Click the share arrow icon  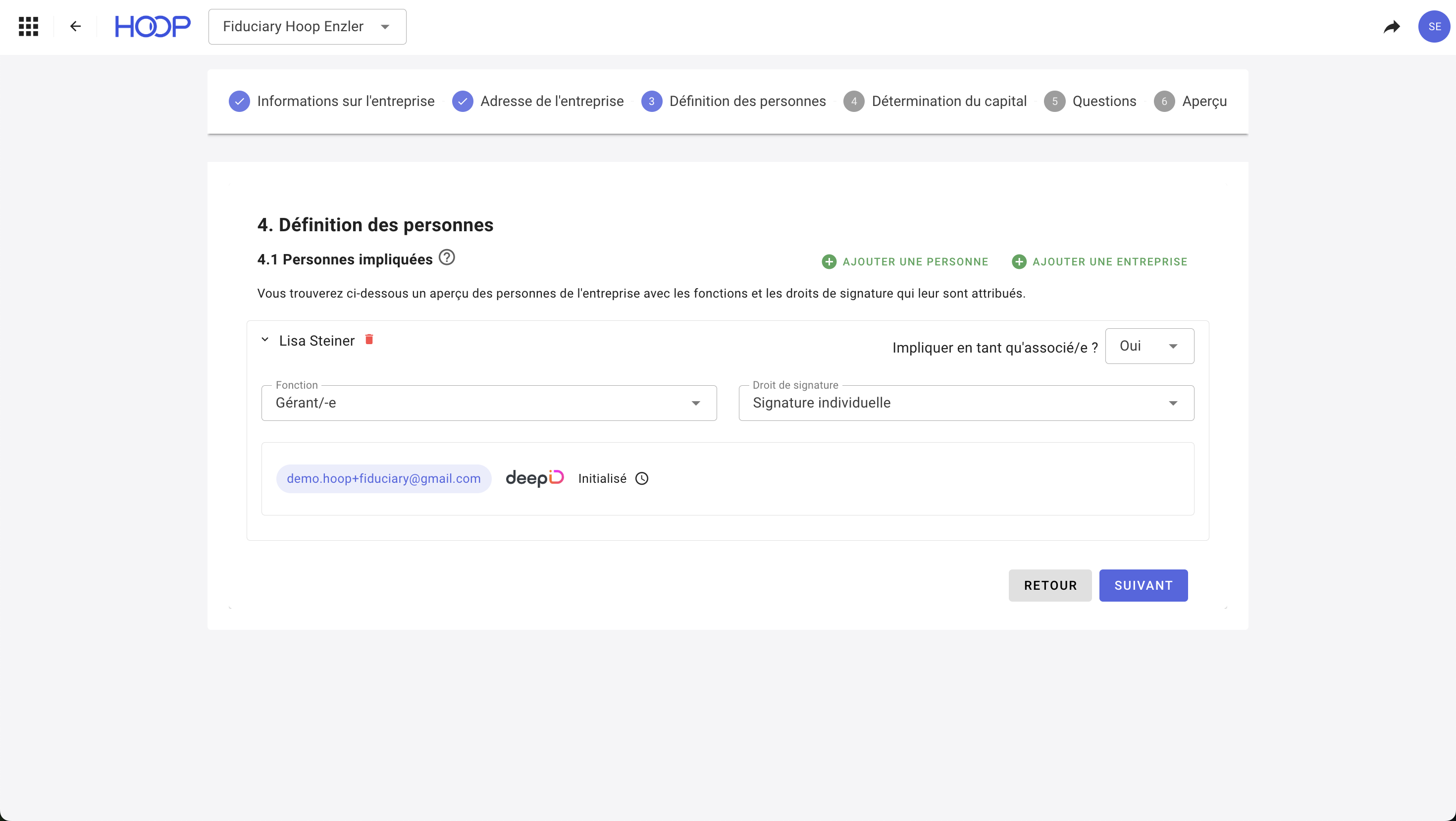pos(1392,27)
